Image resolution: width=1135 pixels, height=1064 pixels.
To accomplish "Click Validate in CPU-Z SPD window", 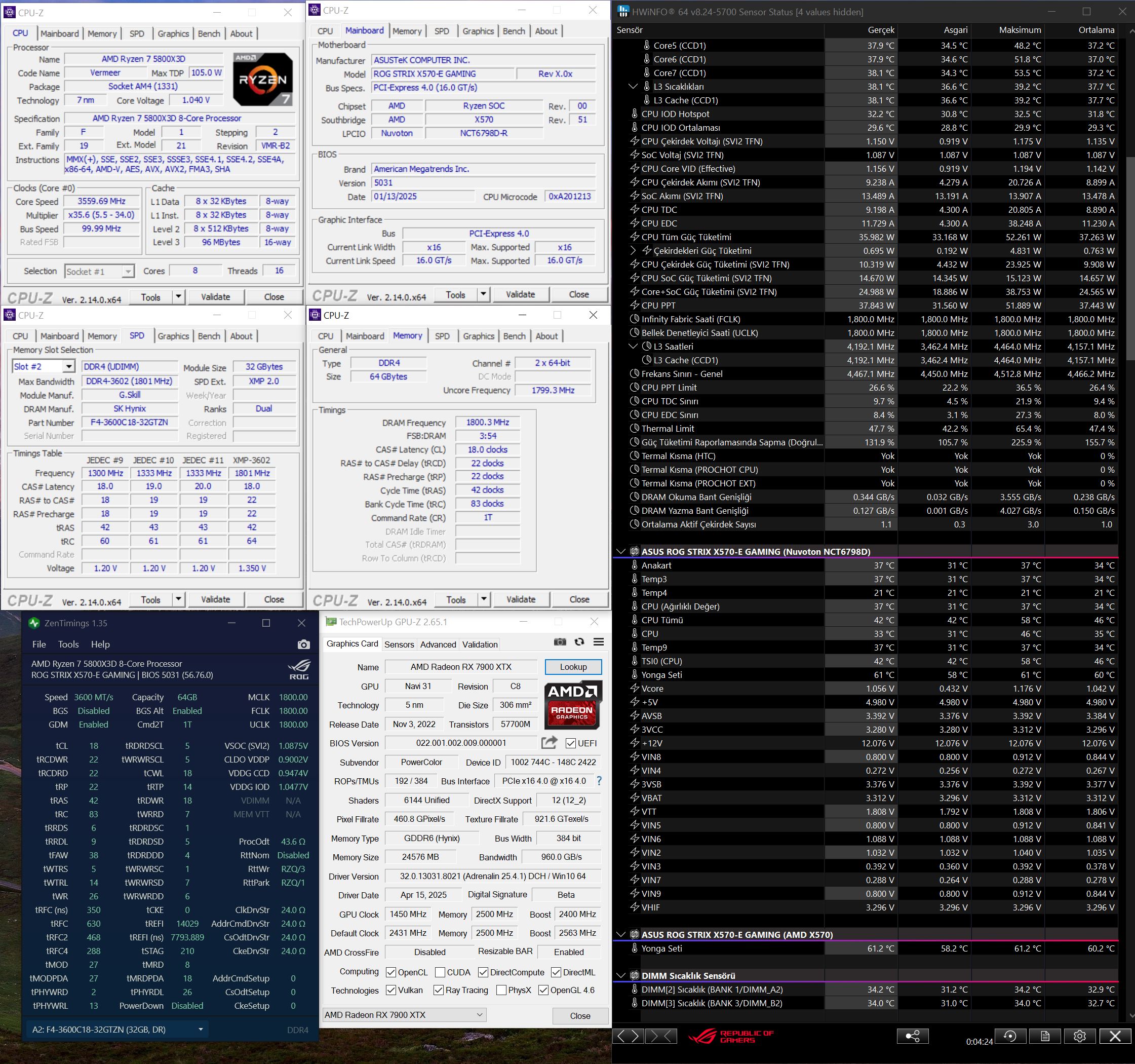I will pos(215,599).
